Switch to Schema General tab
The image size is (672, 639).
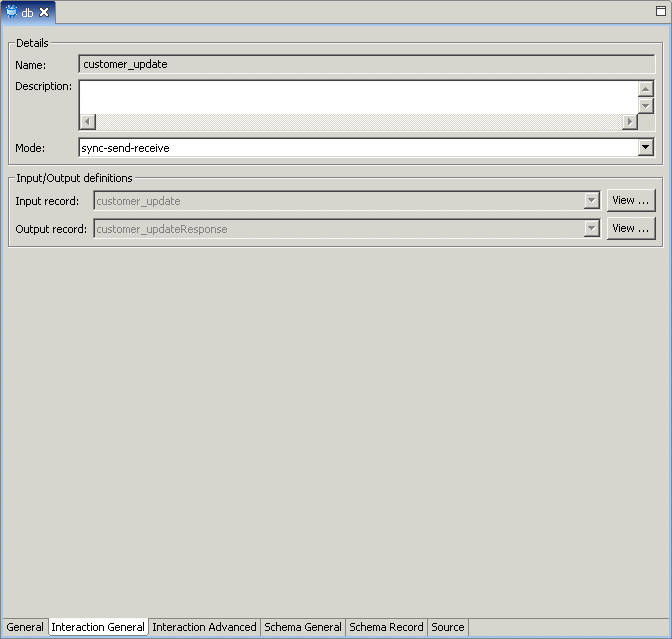pos(303,627)
